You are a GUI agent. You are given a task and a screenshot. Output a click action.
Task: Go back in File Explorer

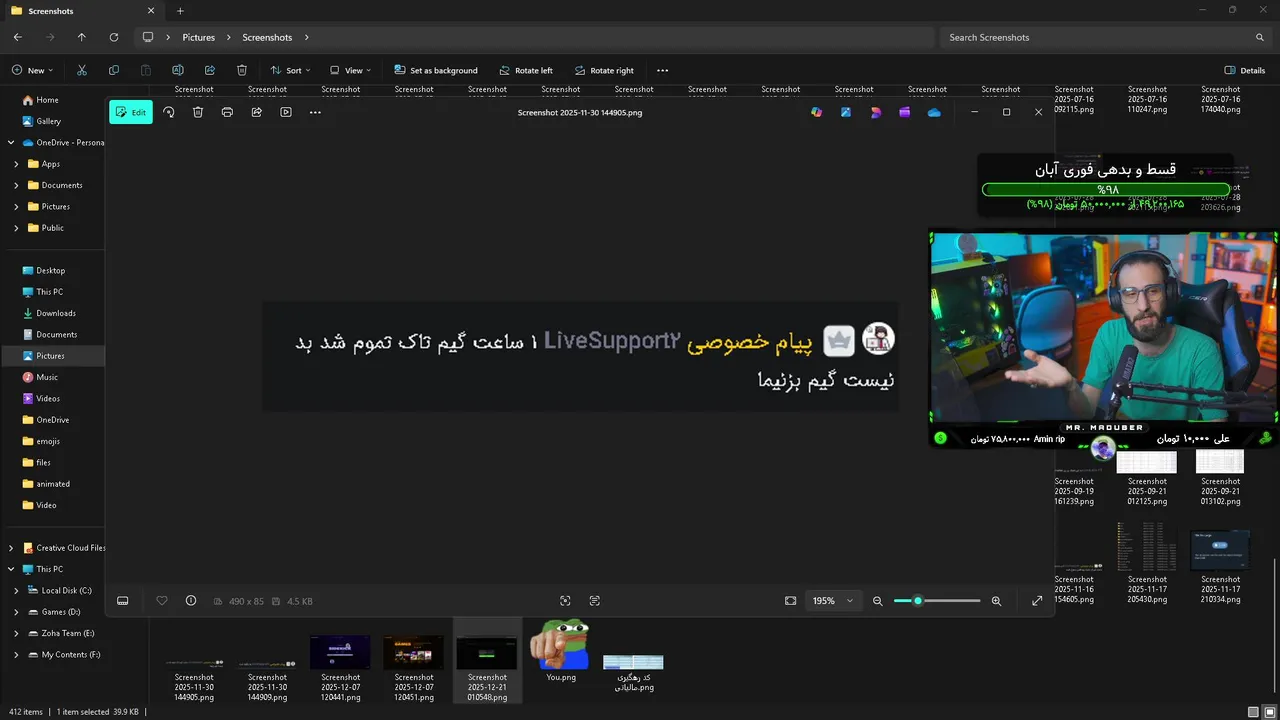coord(18,37)
